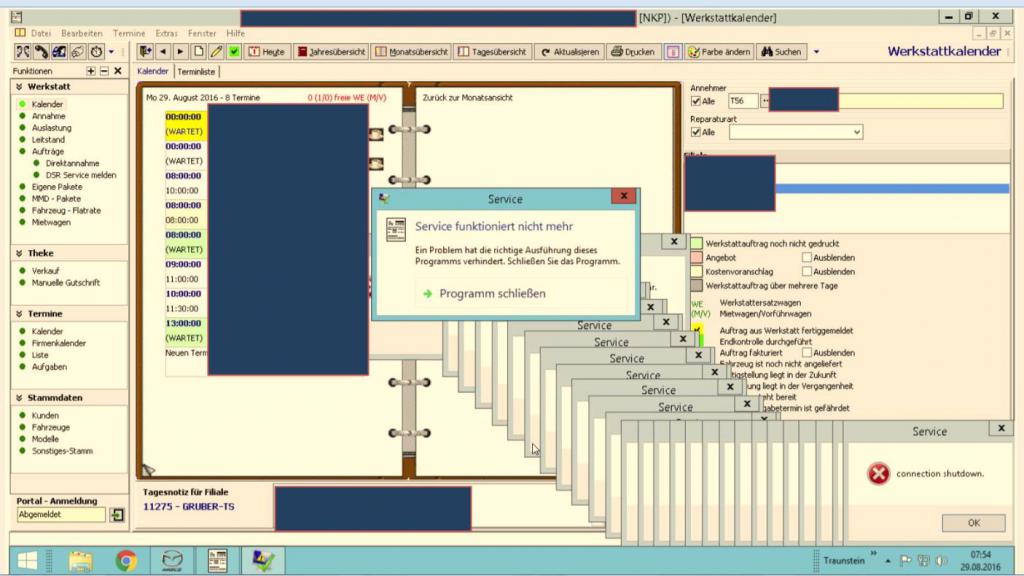Image resolution: width=1024 pixels, height=576 pixels.
Task: Open File Explorer from taskbar
Action: coord(80,561)
